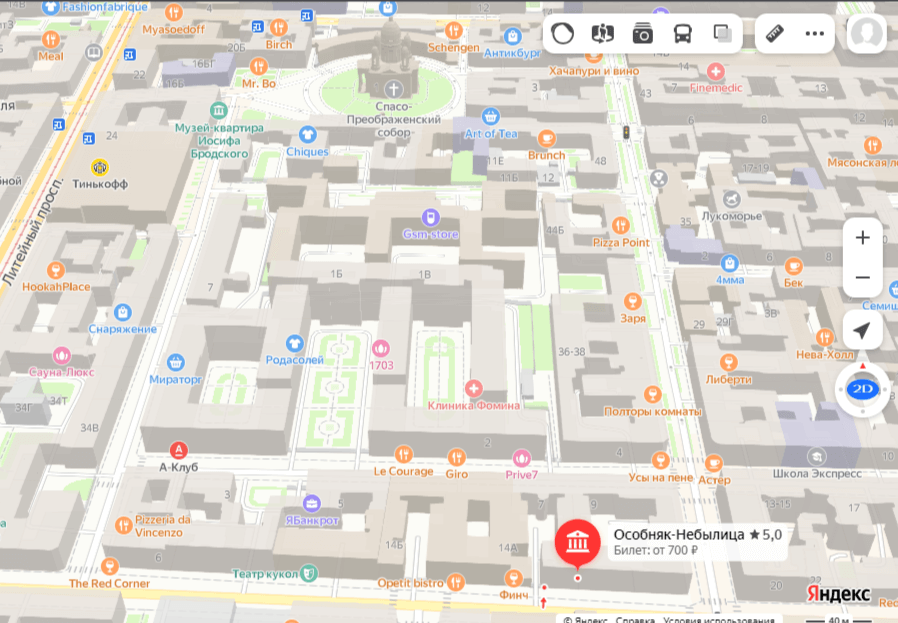Zoom out with the minus button
This screenshot has height=623, width=898.
[x=862, y=278]
